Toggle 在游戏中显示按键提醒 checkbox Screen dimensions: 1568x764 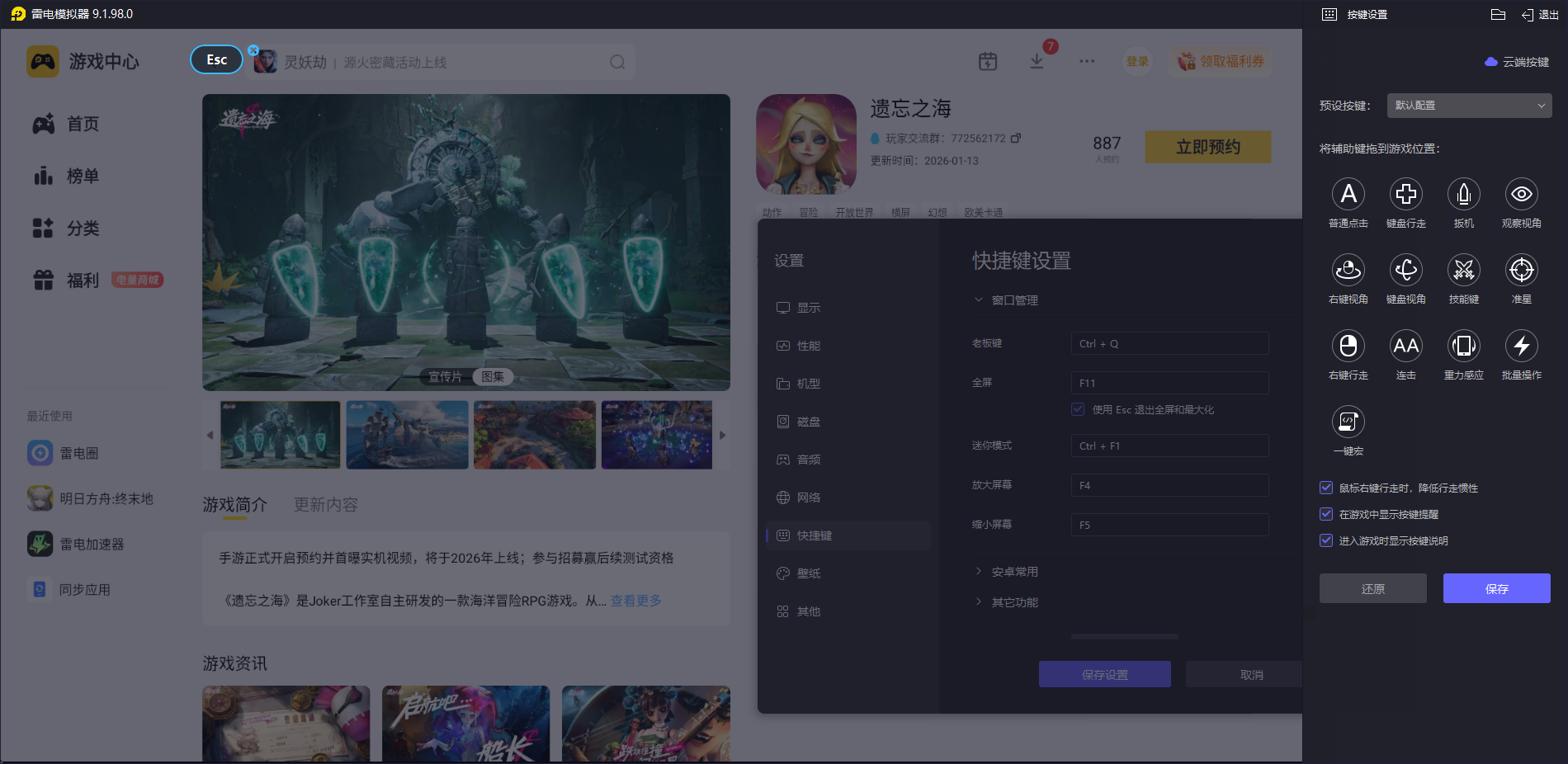click(1326, 514)
